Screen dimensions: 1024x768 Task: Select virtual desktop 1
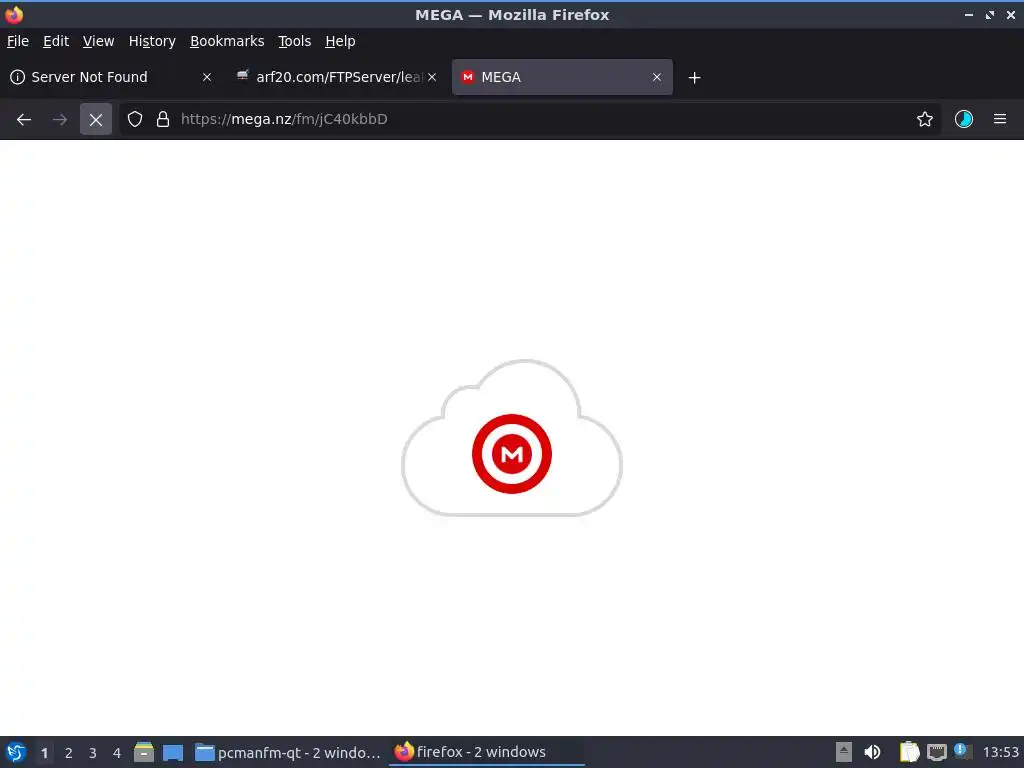pos(44,753)
